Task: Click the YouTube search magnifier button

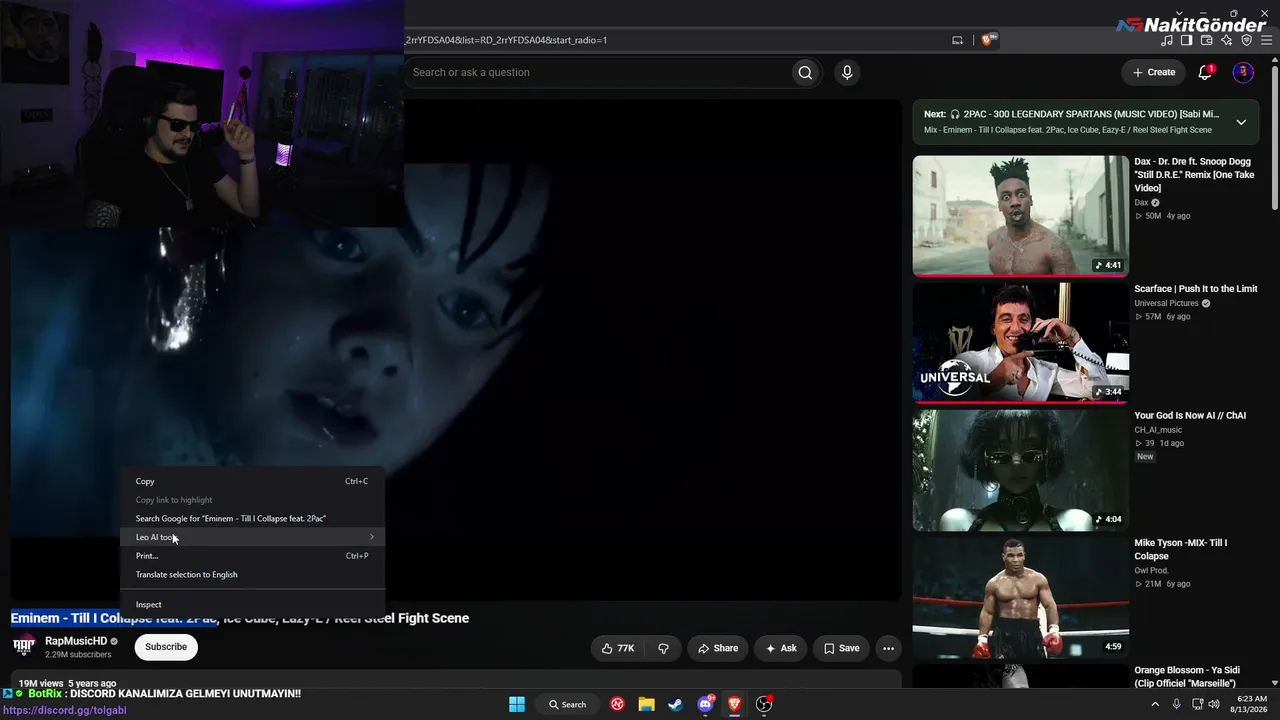Action: click(x=804, y=72)
